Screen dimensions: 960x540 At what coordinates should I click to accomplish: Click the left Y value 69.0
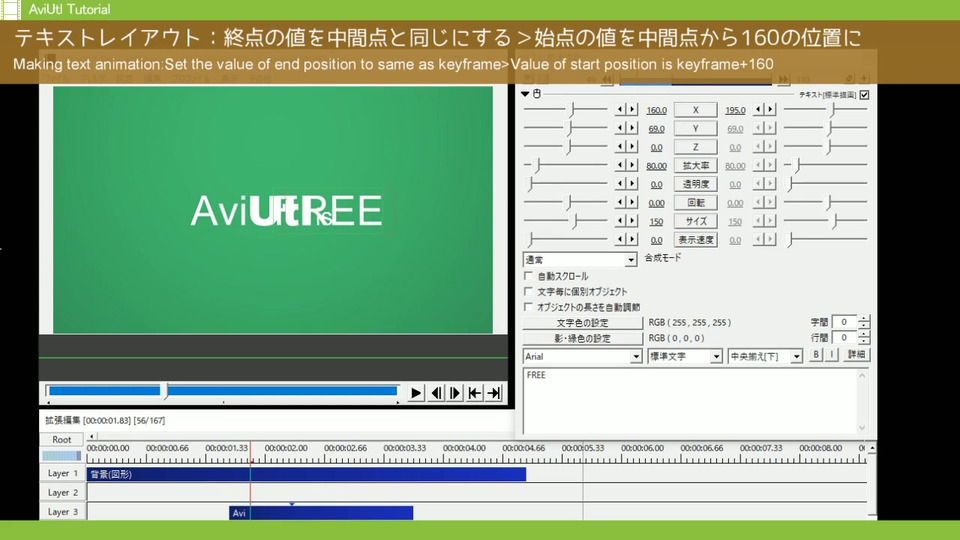click(x=656, y=129)
